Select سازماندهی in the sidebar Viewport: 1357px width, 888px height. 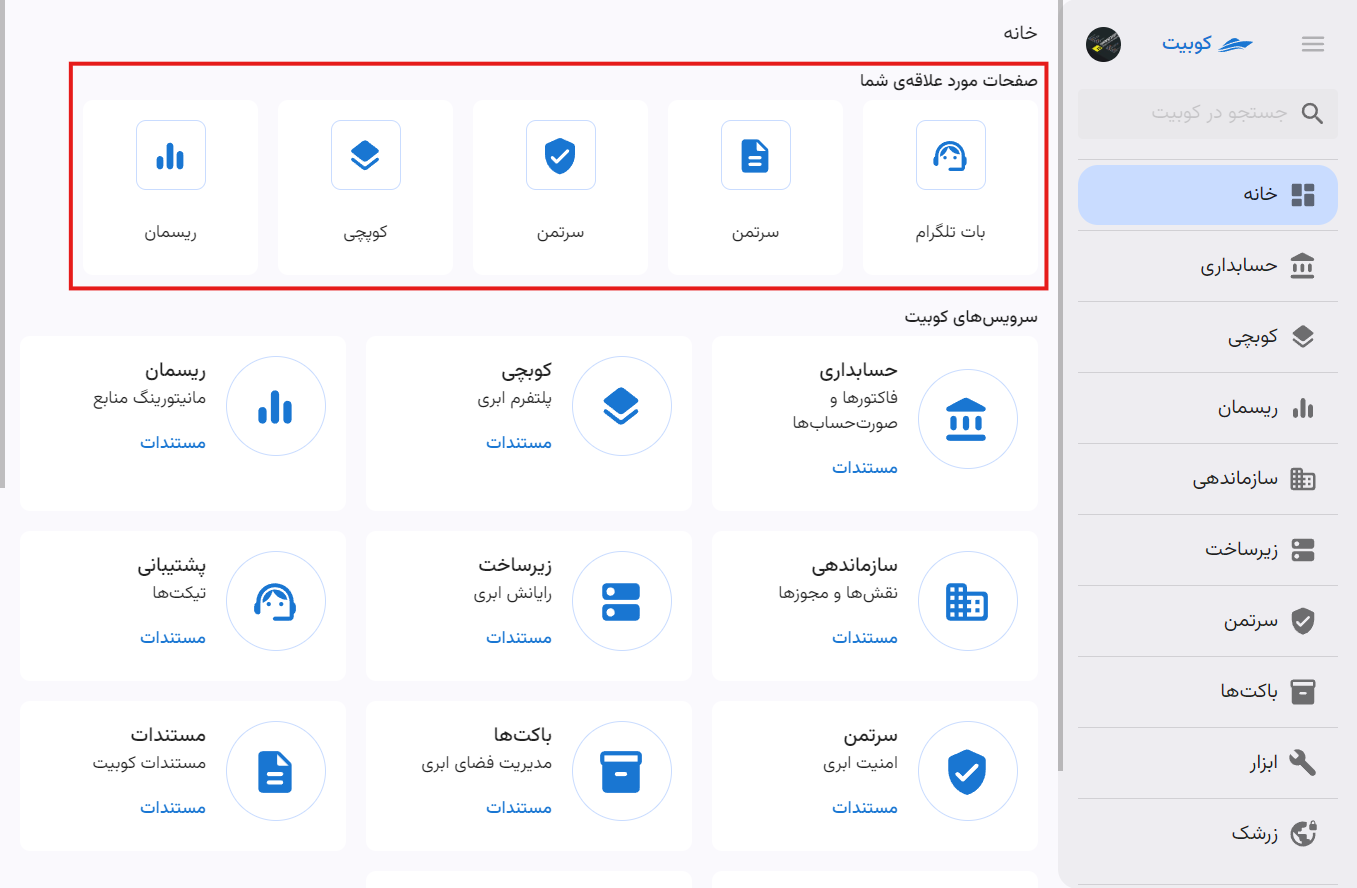(x=1208, y=479)
